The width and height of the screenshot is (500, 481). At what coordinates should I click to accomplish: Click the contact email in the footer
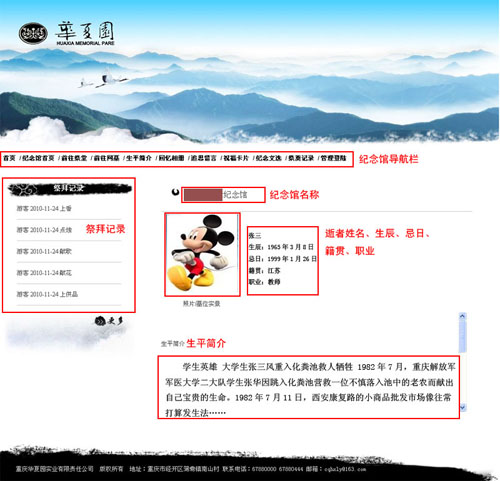tap(346, 469)
